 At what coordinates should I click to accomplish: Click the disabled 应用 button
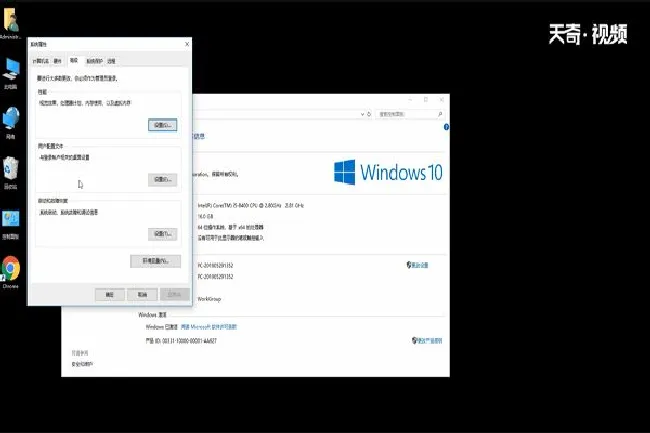click(175, 295)
